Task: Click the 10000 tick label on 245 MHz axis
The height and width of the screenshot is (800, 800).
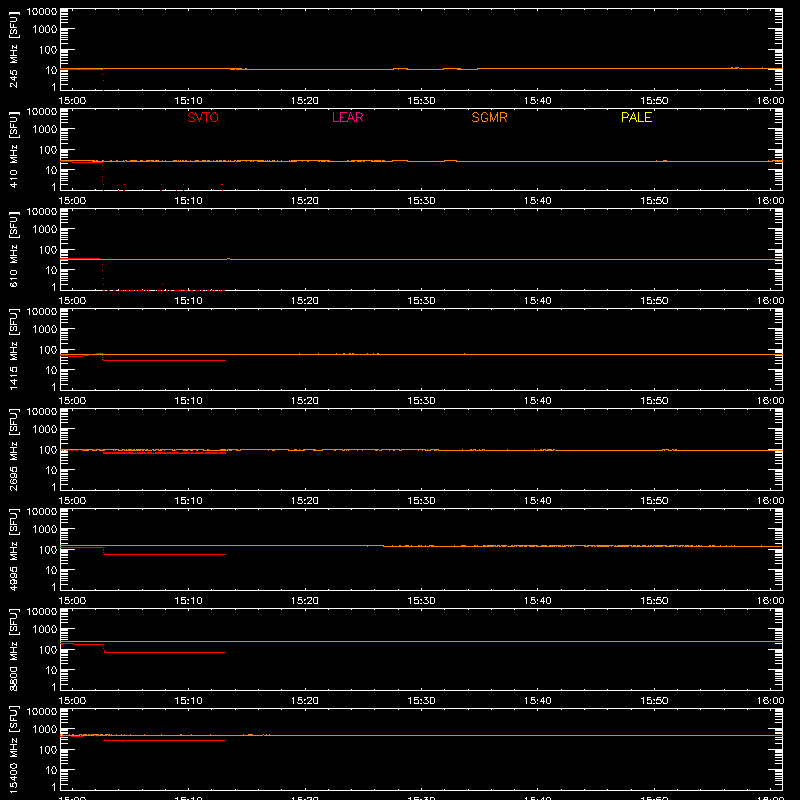Action: coord(42,12)
